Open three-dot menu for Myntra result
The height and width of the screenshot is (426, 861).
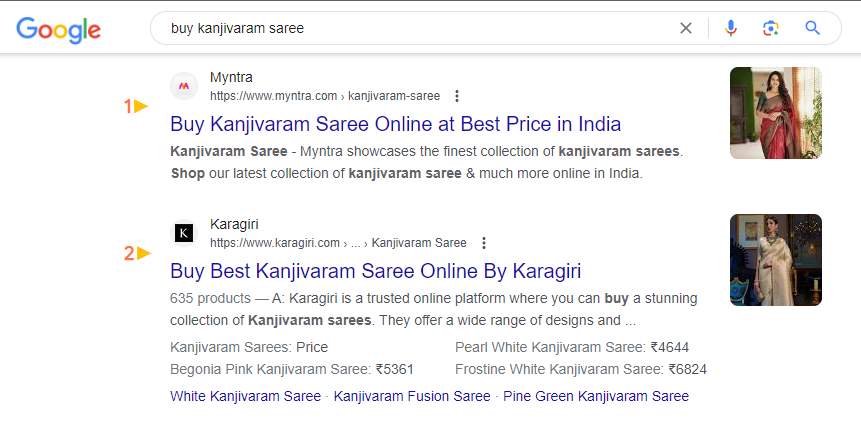(x=457, y=97)
